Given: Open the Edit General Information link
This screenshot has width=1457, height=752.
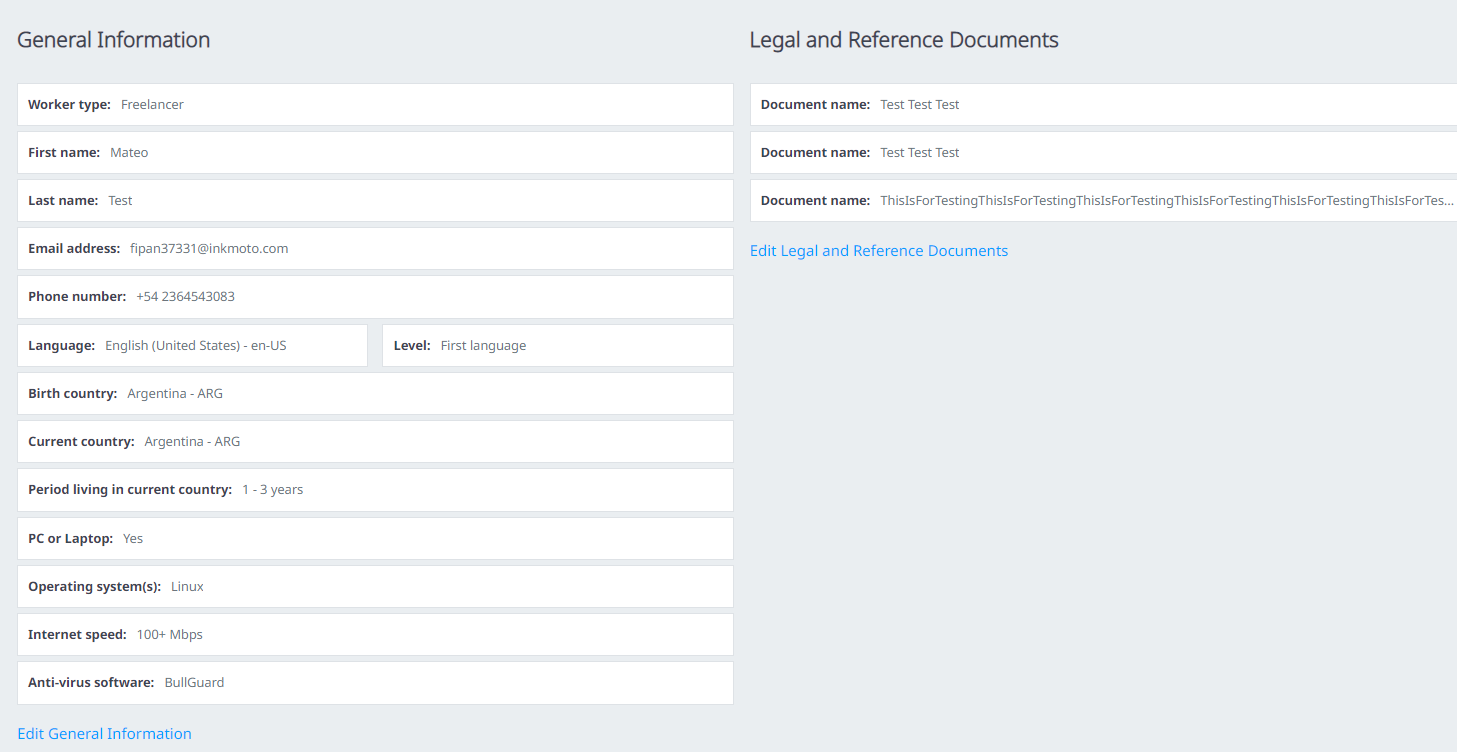Looking at the screenshot, I should (104, 734).
